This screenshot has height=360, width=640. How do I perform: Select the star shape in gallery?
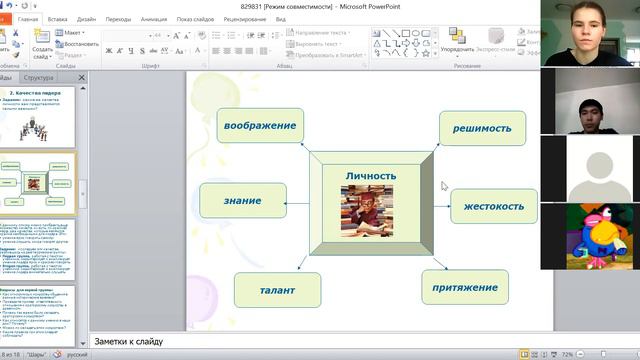click(x=426, y=53)
